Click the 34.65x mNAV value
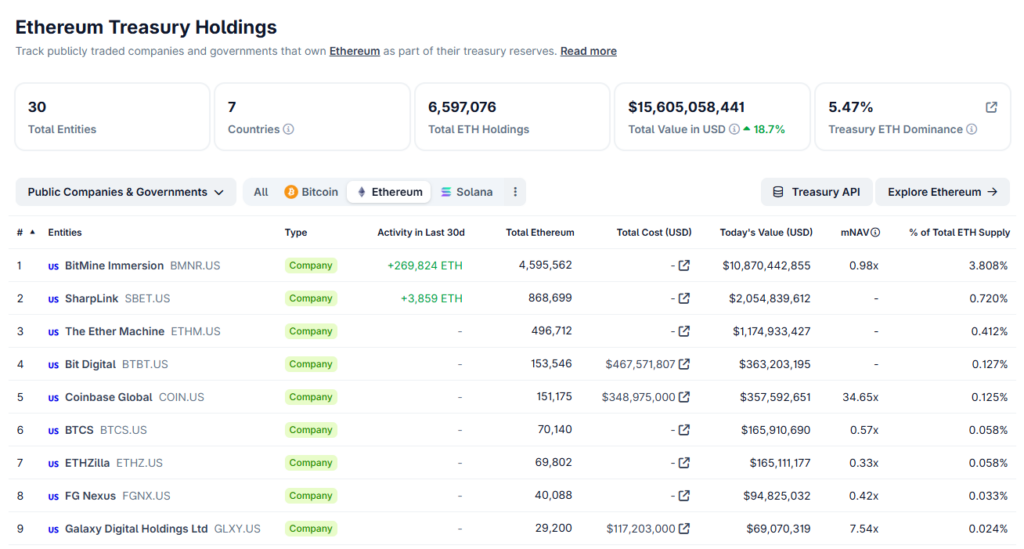1024x549 pixels. coord(860,397)
